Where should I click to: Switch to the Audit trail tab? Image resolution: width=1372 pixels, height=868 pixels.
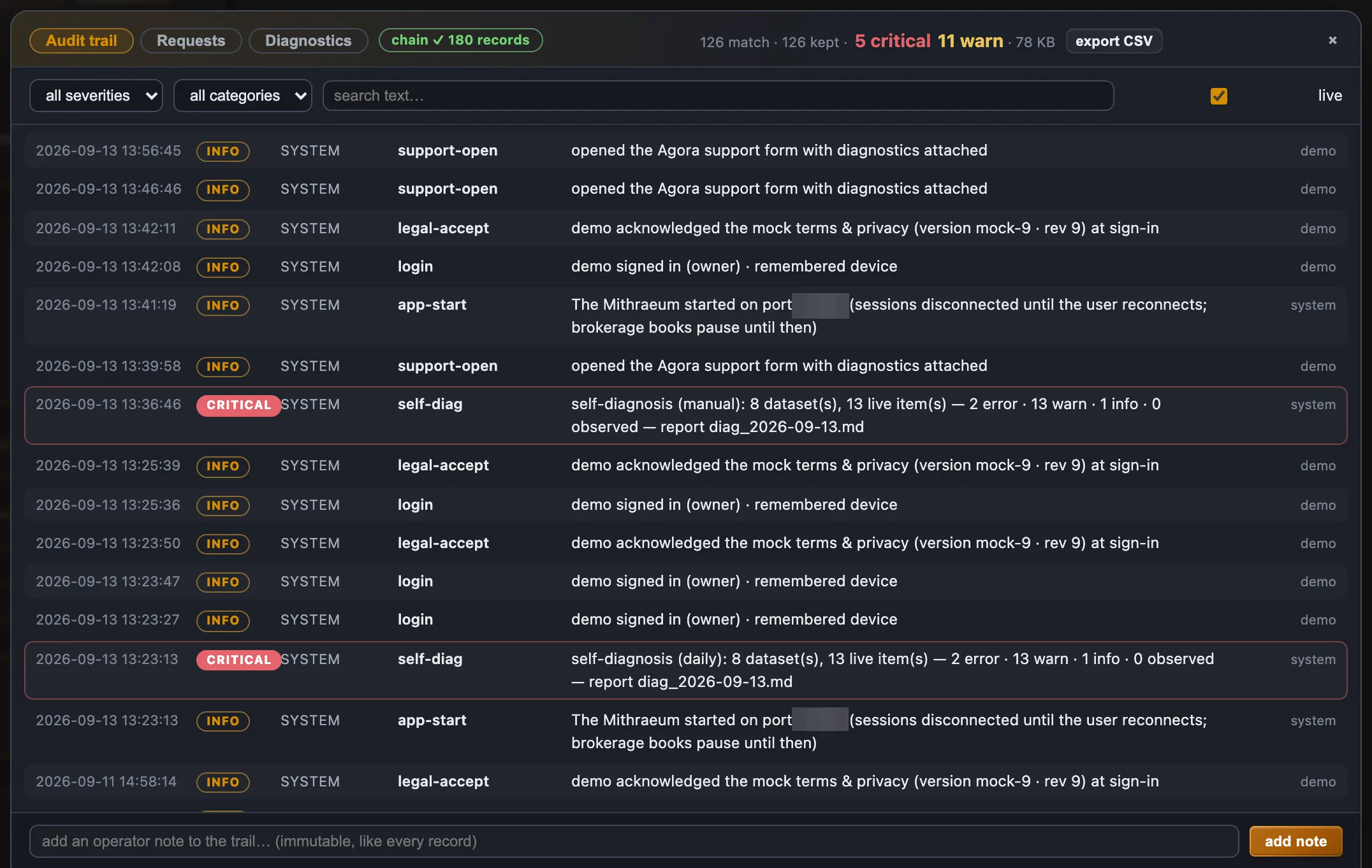[x=81, y=41]
